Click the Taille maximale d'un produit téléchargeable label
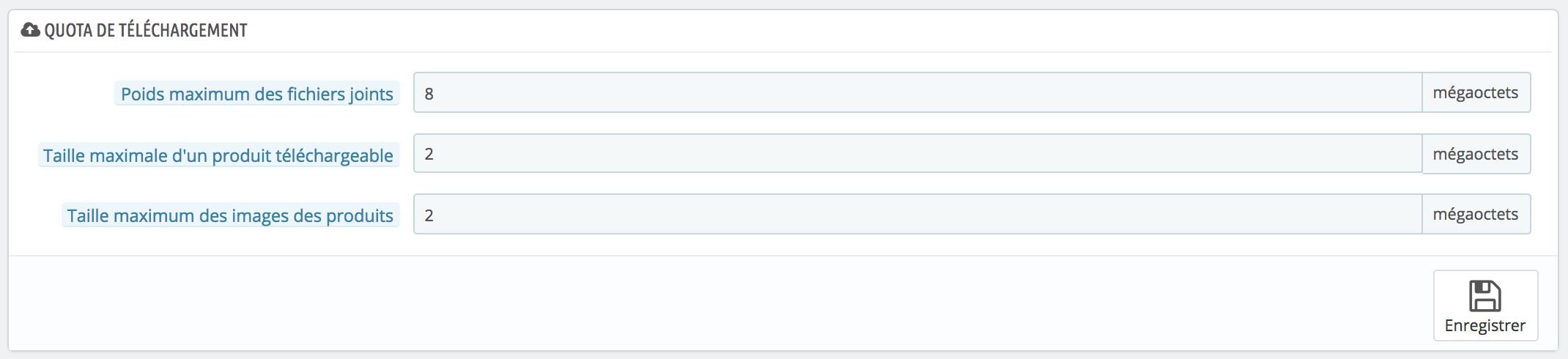The image size is (1568, 359). click(218, 155)
